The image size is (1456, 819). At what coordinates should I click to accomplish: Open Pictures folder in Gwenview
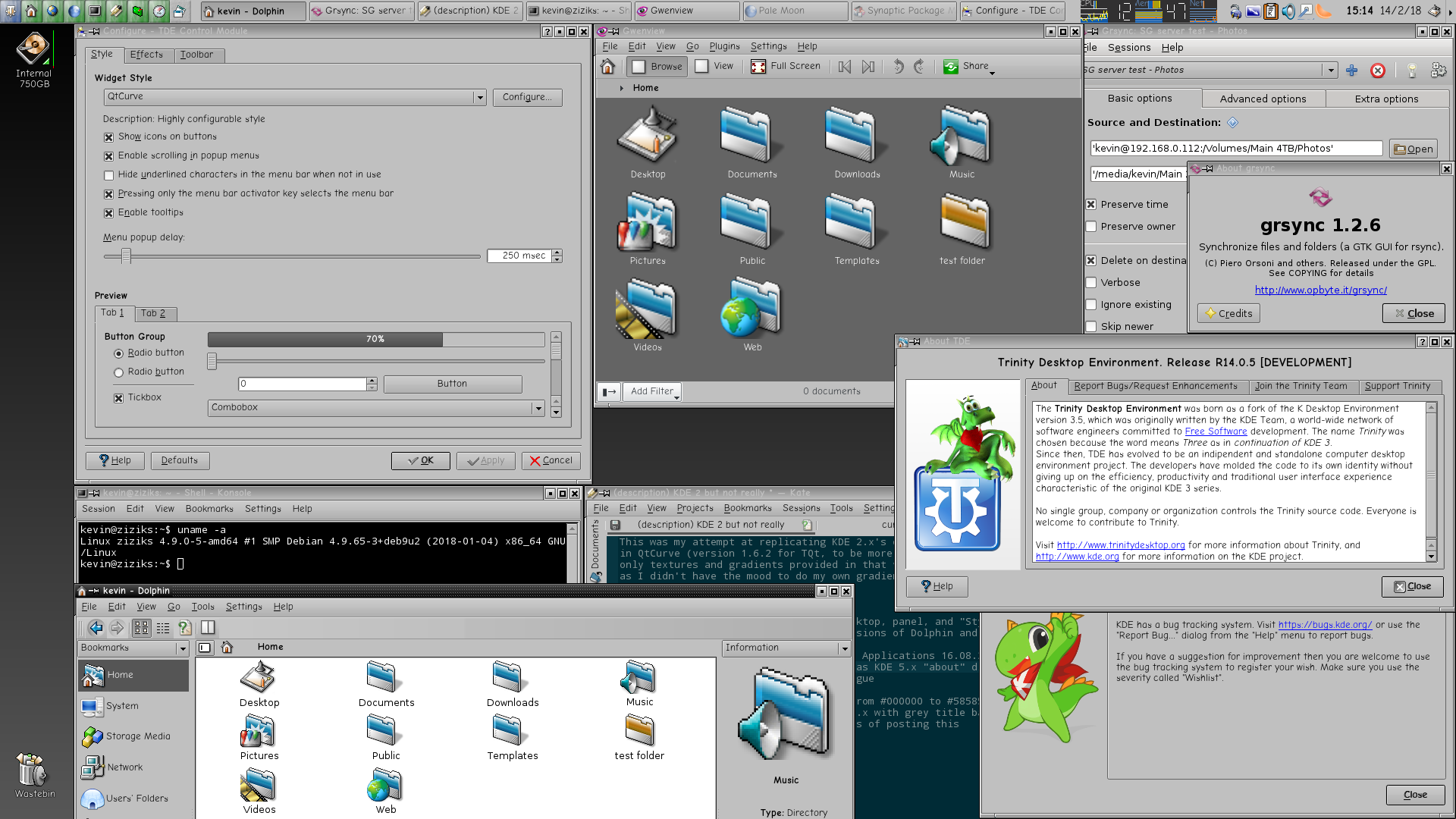tap(648, 229)
